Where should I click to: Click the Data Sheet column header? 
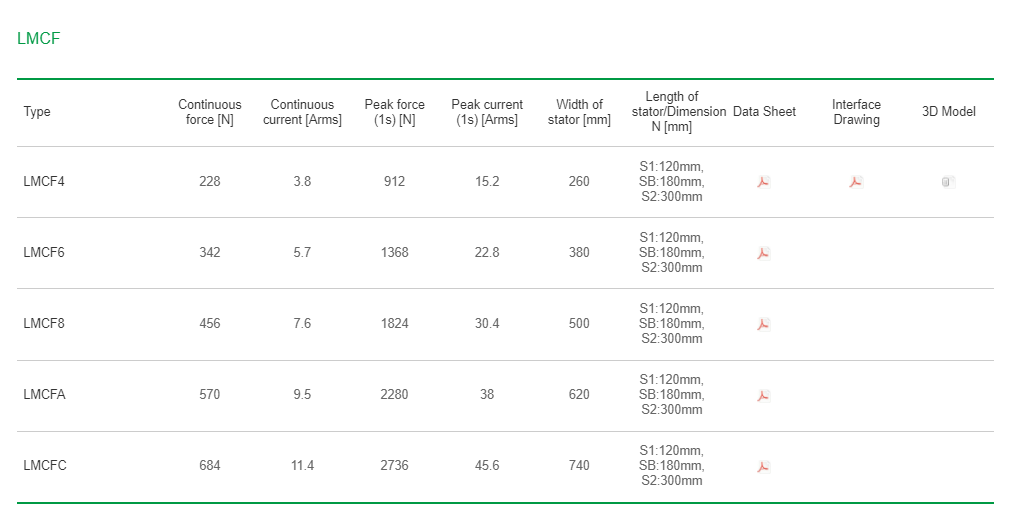(x=764, y=112)
